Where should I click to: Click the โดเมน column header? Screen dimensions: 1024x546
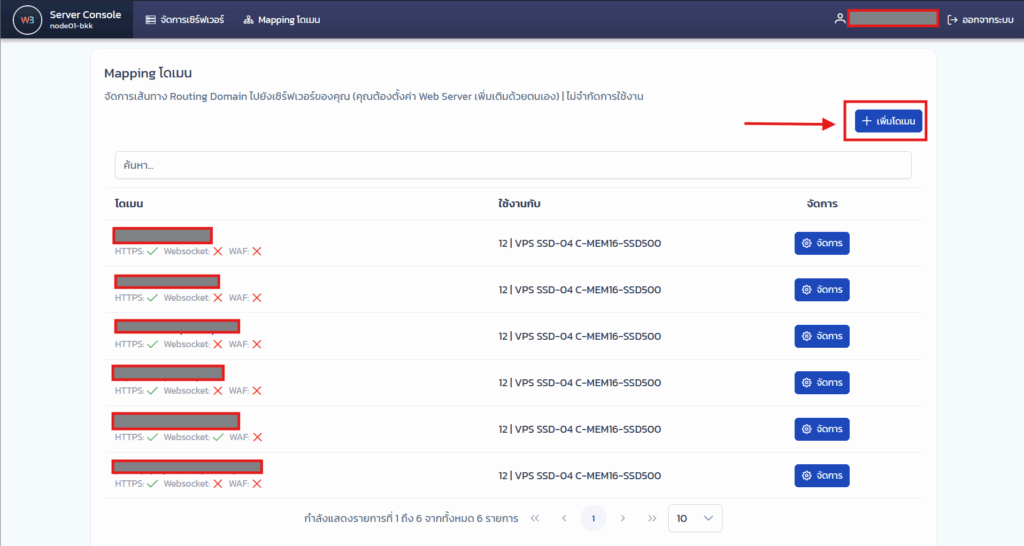(x=130, y=203)
